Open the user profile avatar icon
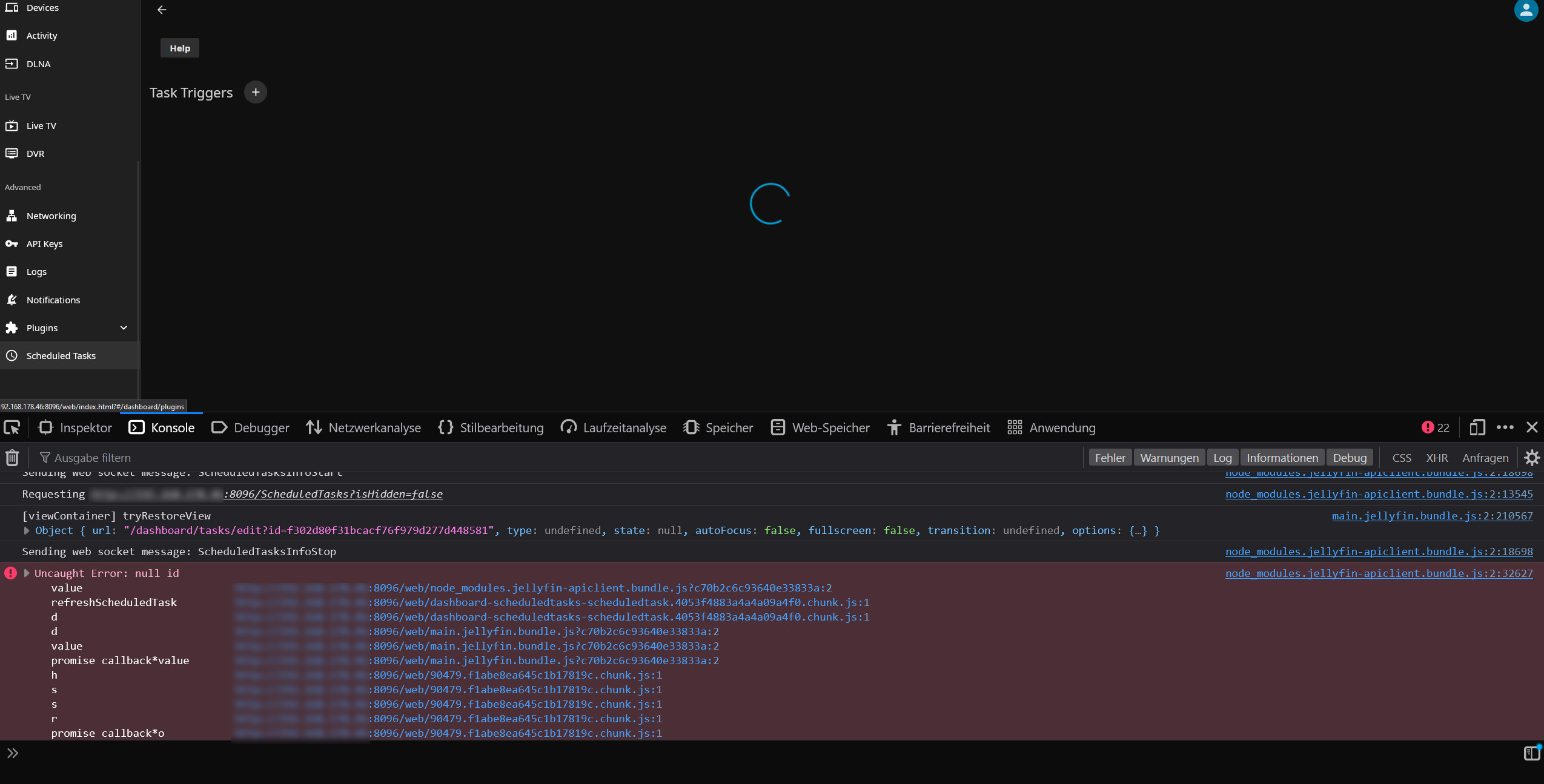Viewport: 1544px width, 784px height. (x=1525, y=10)
